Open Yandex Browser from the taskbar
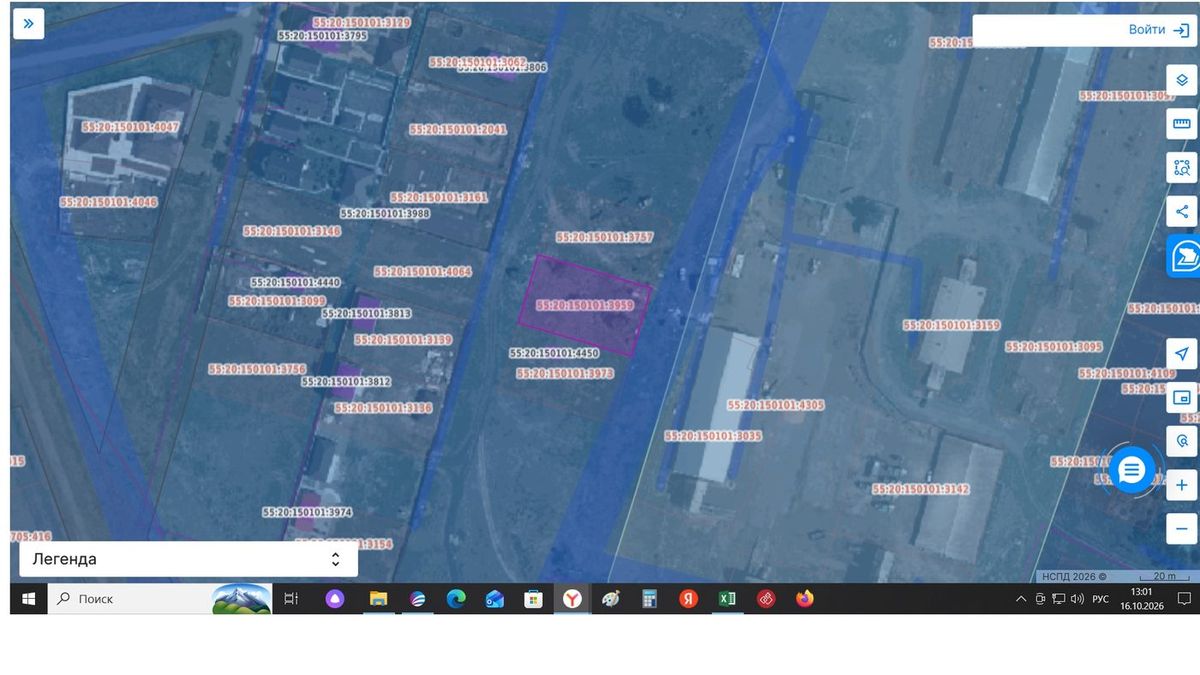Screen dimensions: 1200x675 (571, 598)
